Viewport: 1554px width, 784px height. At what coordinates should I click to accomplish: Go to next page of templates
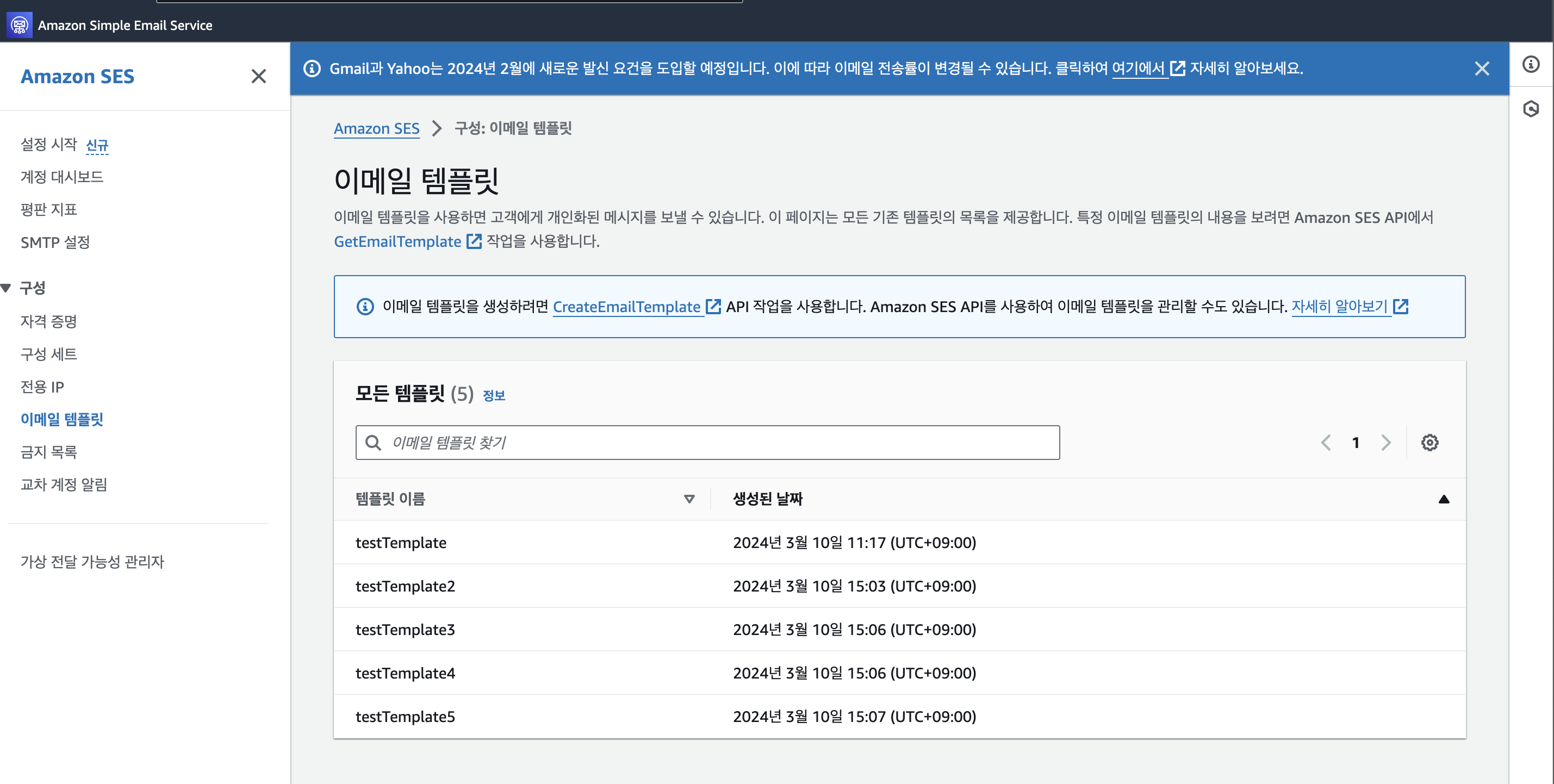tap(1385, 443)
